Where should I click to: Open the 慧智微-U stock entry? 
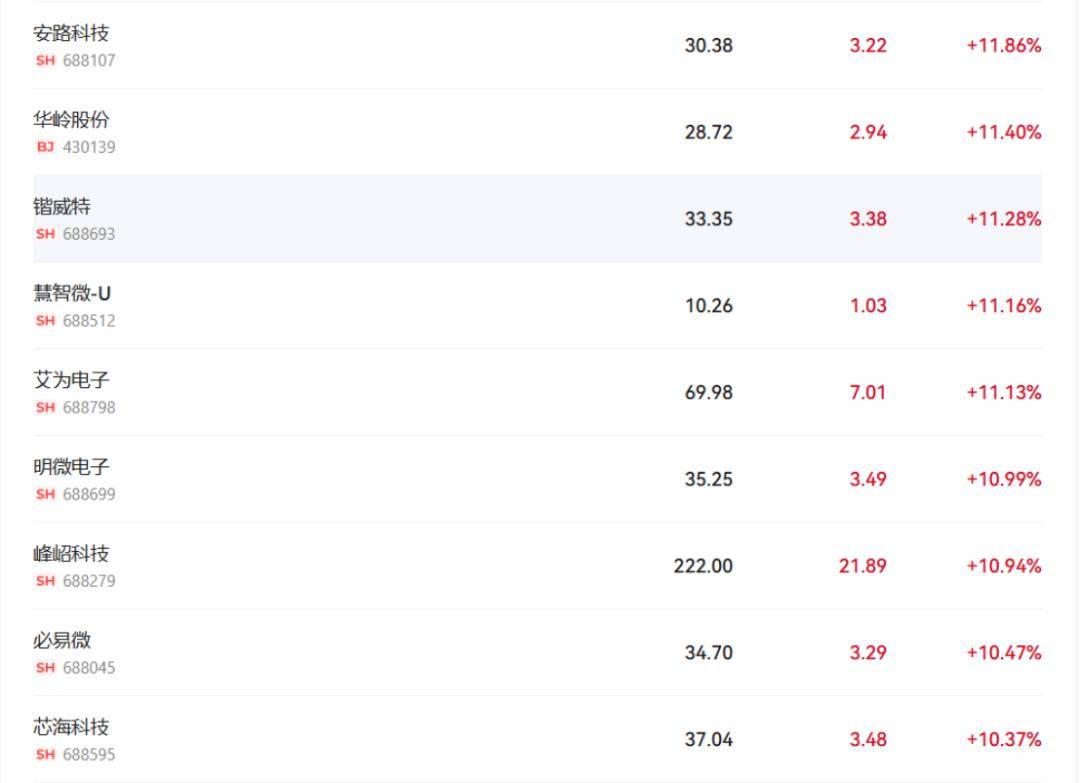[72, 293]
